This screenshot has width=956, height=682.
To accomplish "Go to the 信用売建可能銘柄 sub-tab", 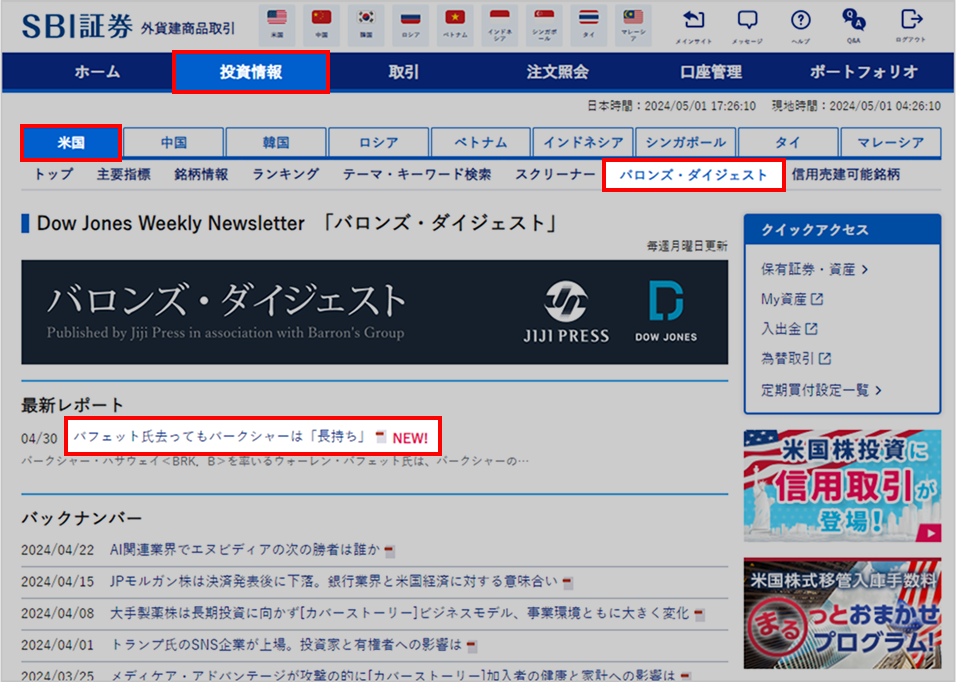I will pyautogui.click(x=846, y=175).
